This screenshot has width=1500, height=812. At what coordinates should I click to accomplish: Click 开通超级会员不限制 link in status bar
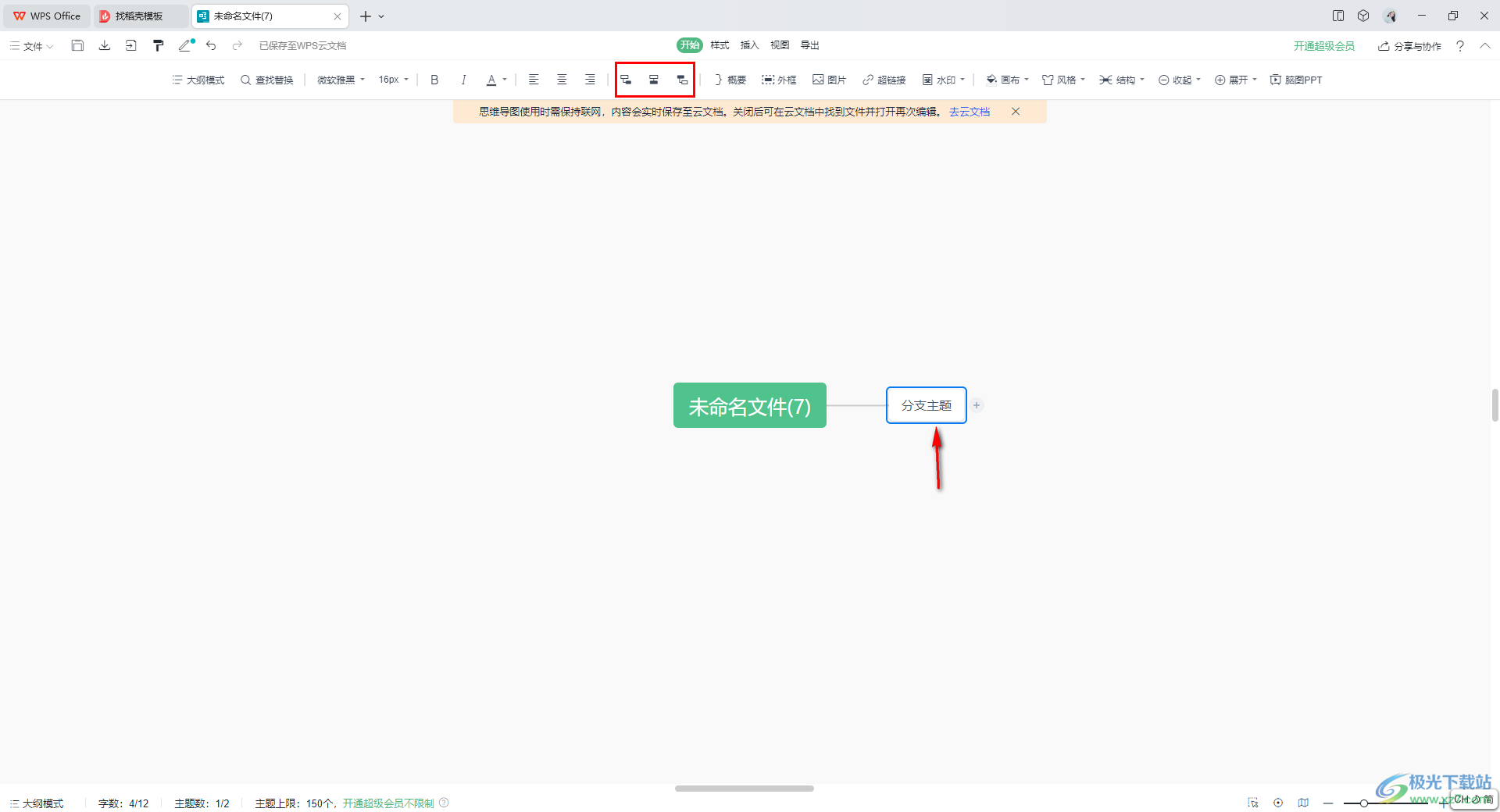(x=388, y=803)
